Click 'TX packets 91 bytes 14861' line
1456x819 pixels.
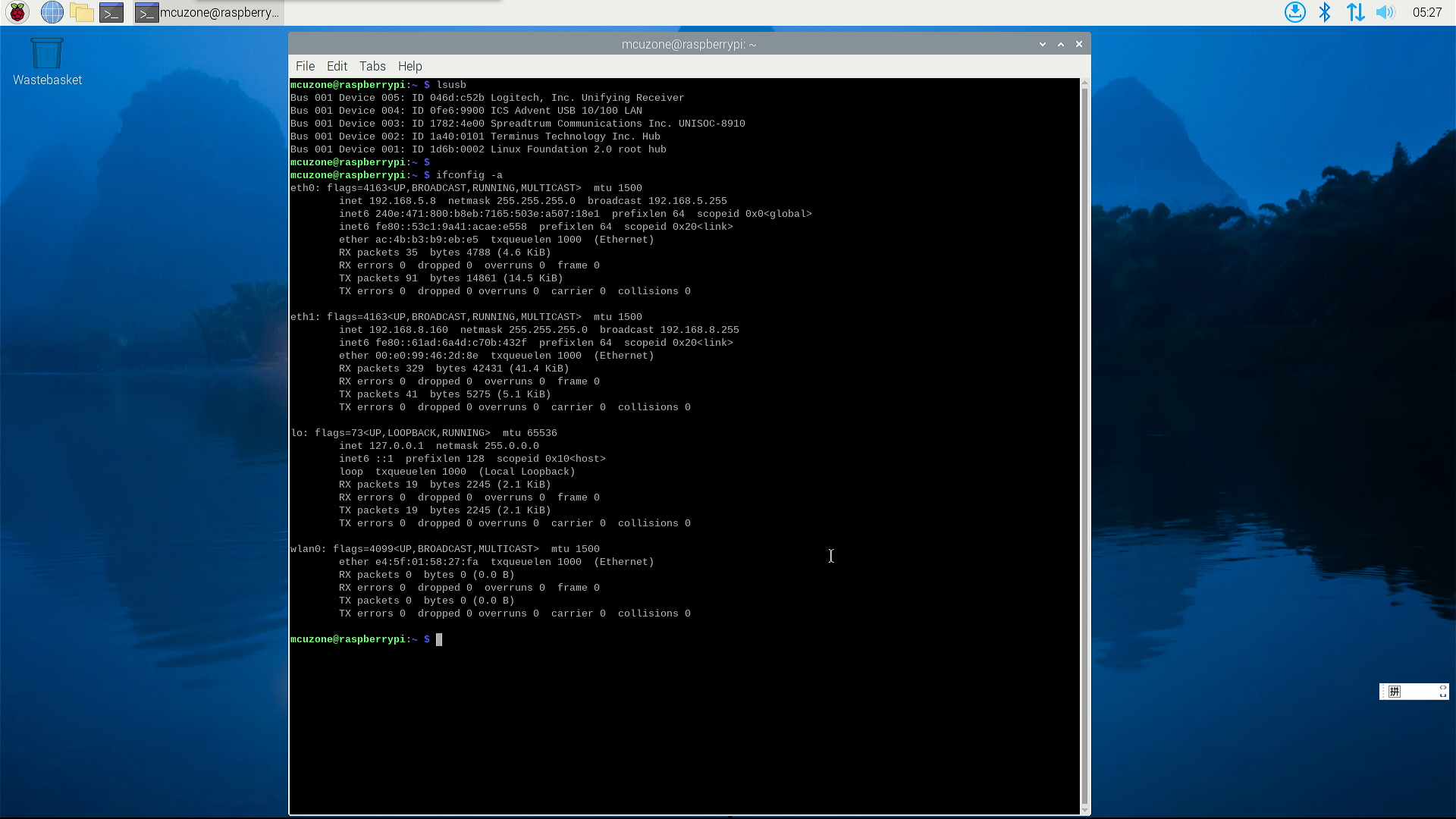[x=451, y=278]
